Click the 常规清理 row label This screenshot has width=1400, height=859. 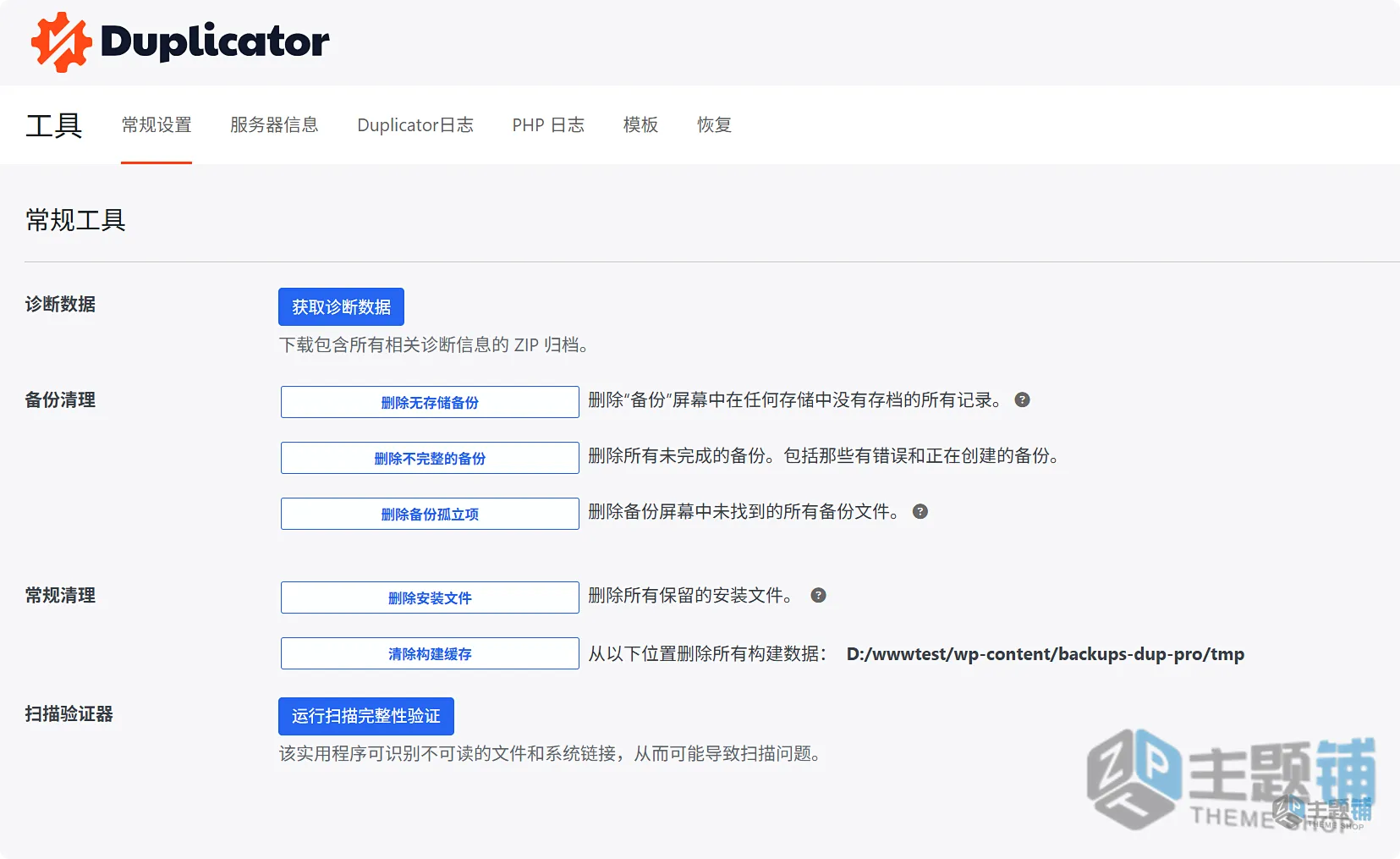pyautogui.click(x=60, y=596)
